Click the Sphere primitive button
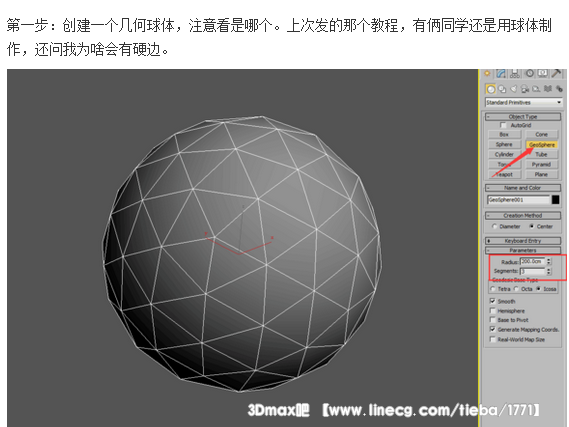 coord(504,144)
